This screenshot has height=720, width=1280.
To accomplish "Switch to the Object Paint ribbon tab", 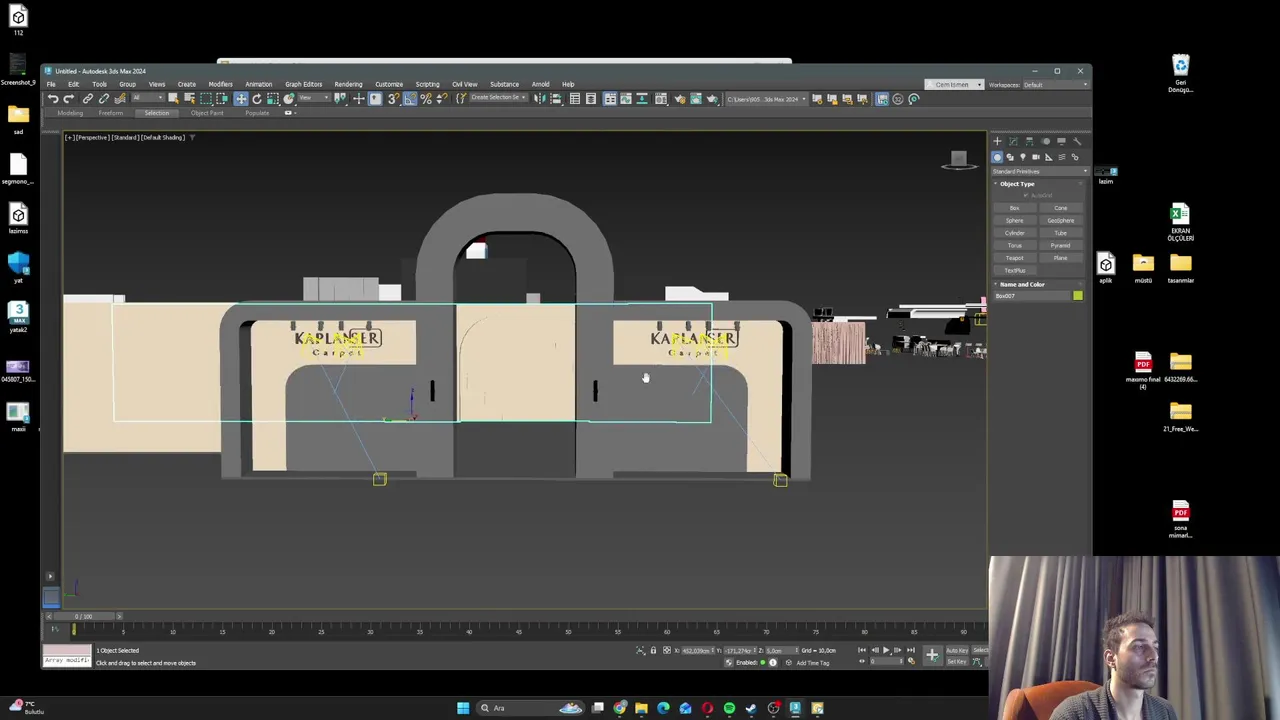I will 207,113.
